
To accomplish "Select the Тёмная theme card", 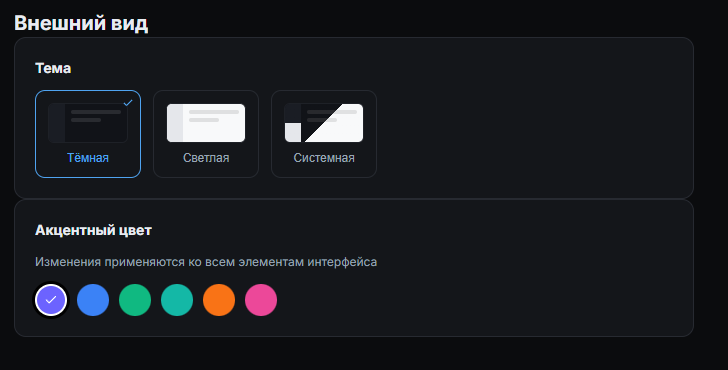I will click(88, 134).
